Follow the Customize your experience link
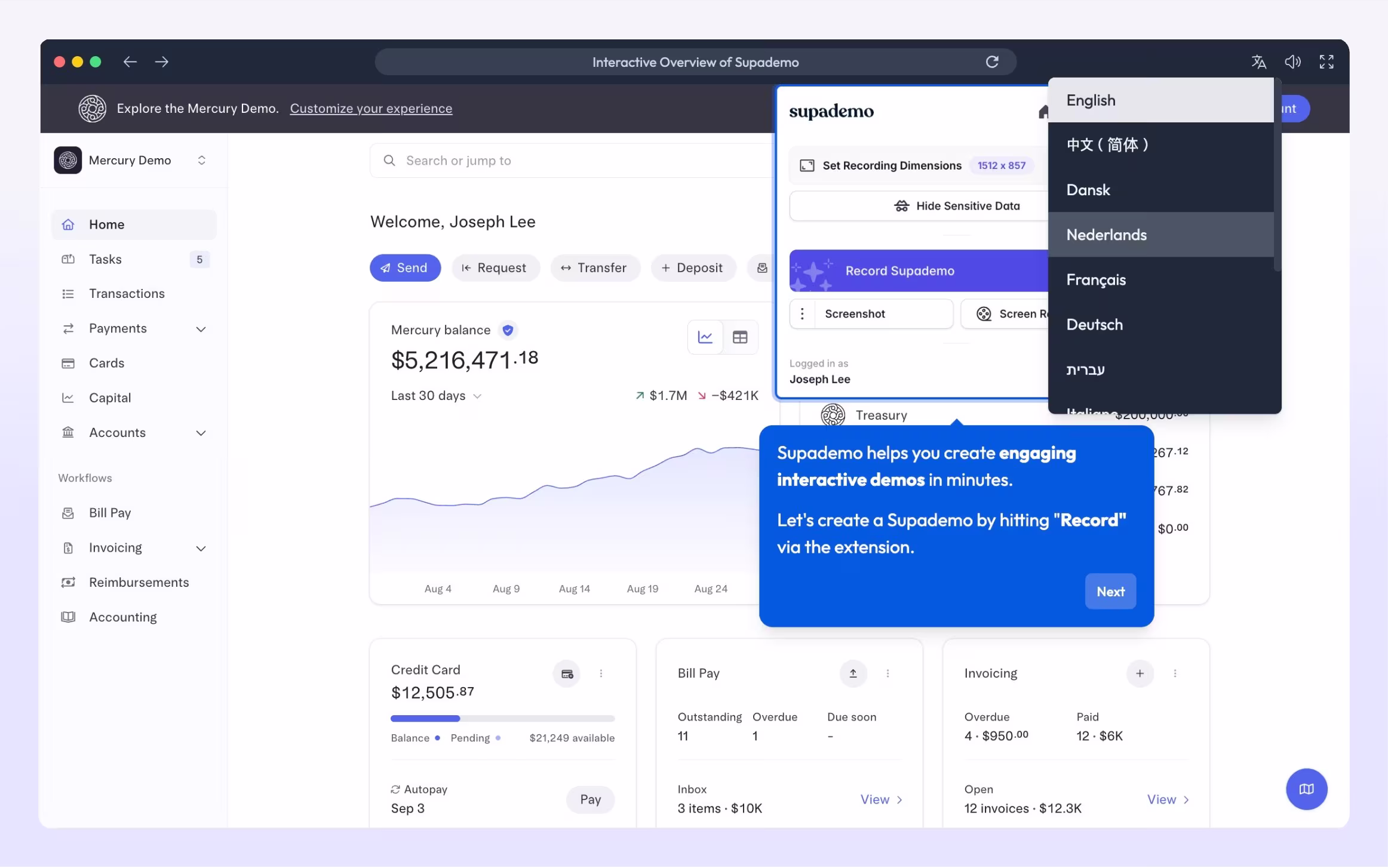Image resolution: width=1388 pixels, height=868 pixels. coord(371,109)
